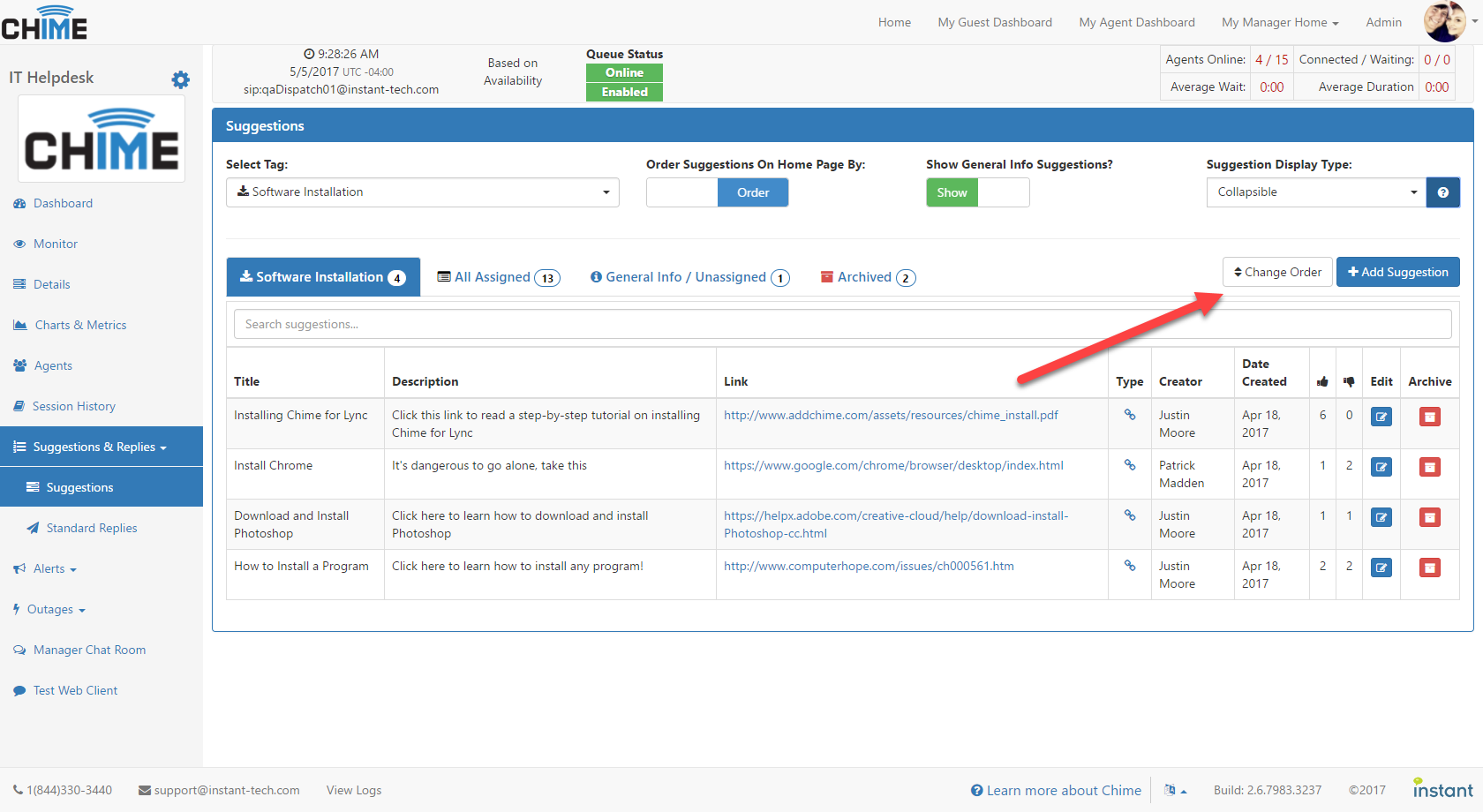This screenshot has height=812, width=1483.
Task: Click the help question mark beside Display Type
Action: coord(1442,192)
